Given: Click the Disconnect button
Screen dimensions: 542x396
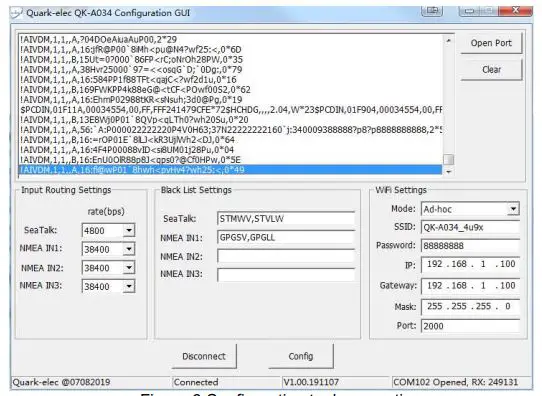Looking at the screenshot, I should tap(204, 356).
